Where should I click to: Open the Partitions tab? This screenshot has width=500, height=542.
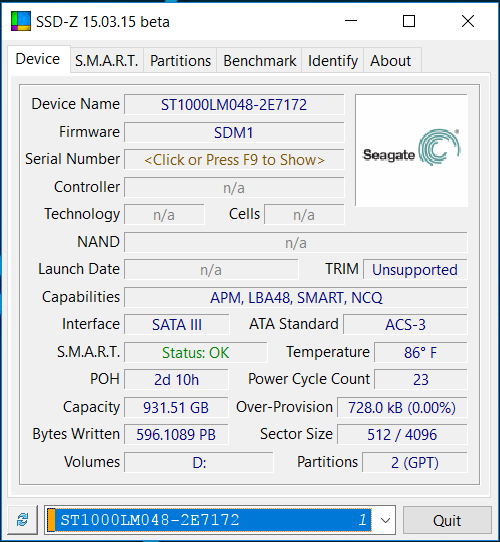(180, 60)
